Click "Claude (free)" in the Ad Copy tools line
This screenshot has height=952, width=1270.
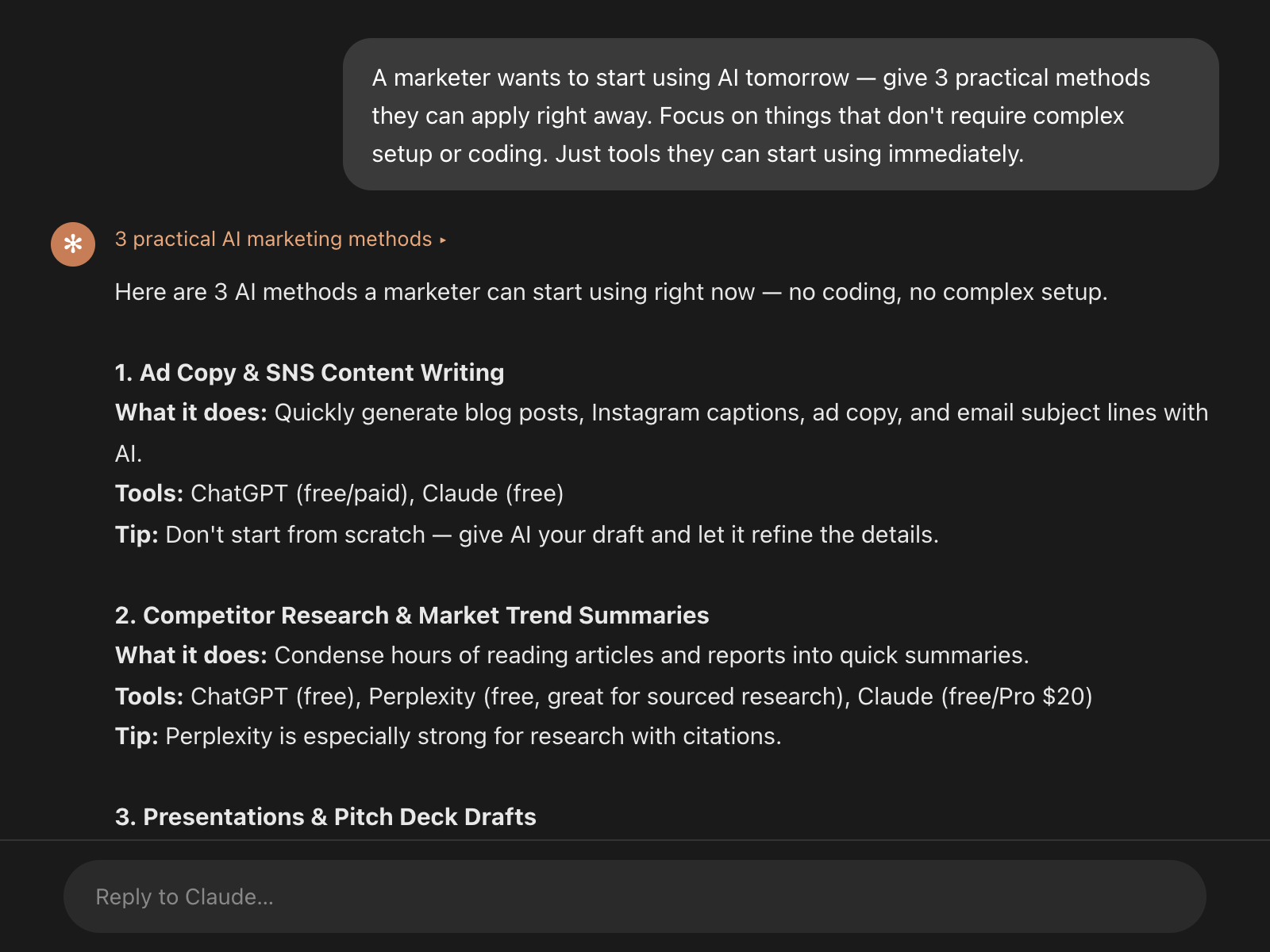(x=492, y=493)
